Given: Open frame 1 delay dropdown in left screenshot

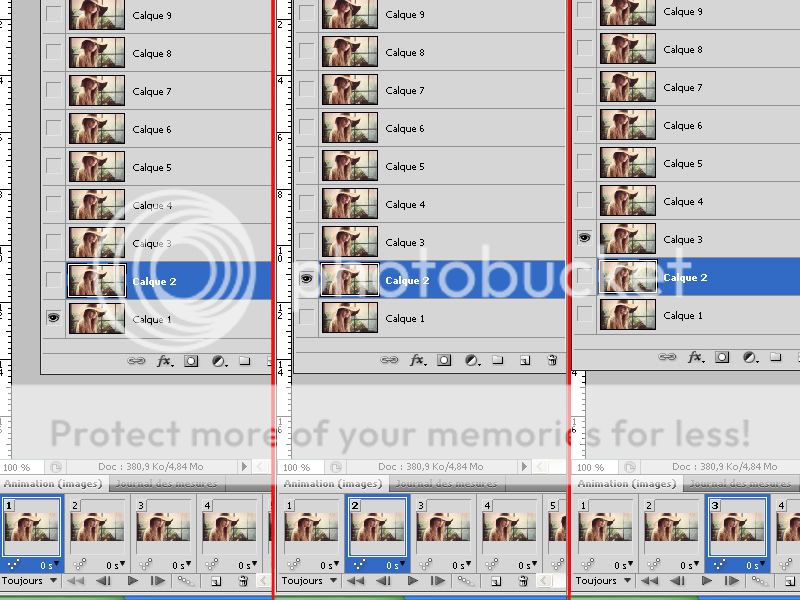Looking at the screenshot, I should pyautogui.click(x=49, y=565).
